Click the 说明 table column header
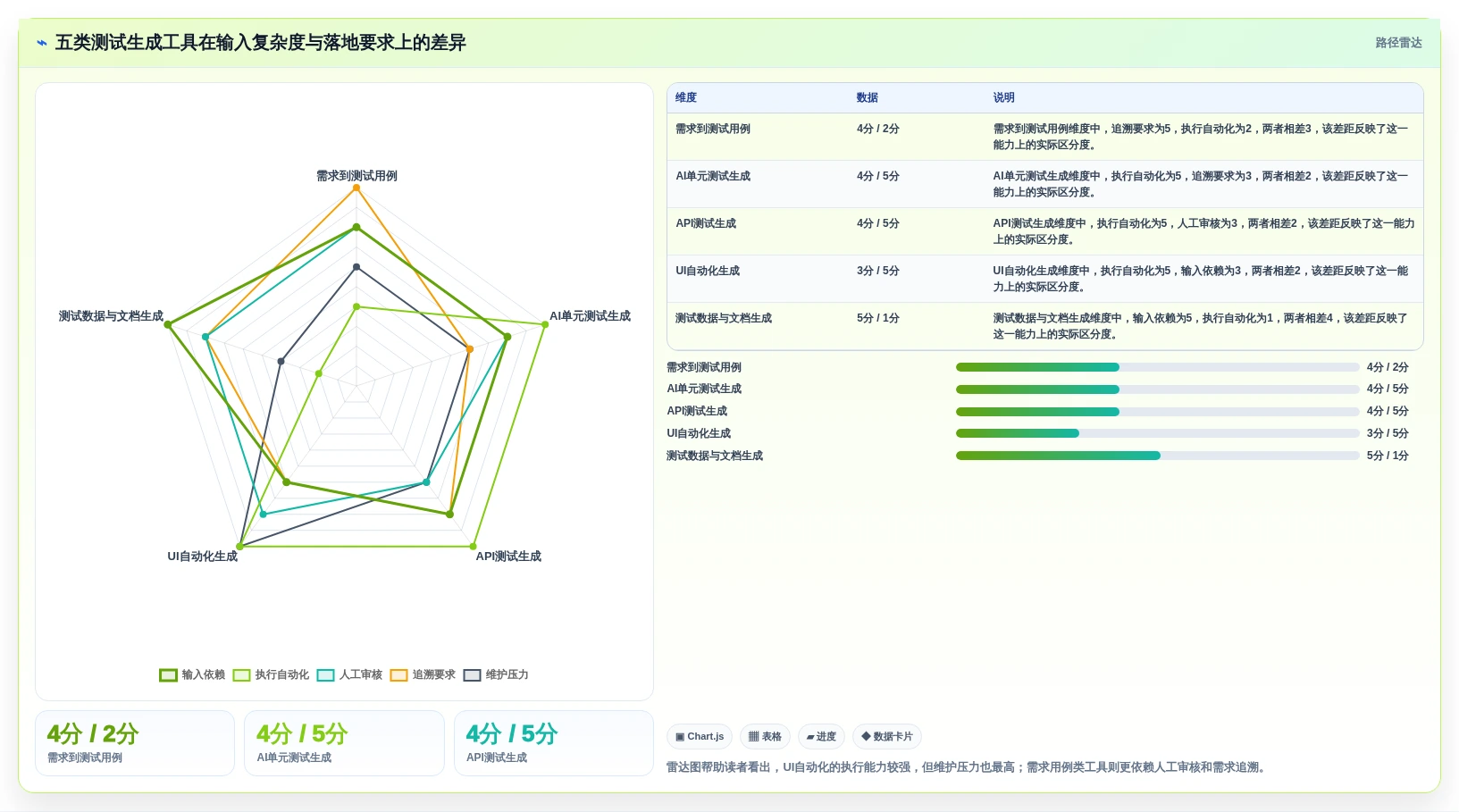The height and width of the screenshot is (812, 1459). (1004, 97)
